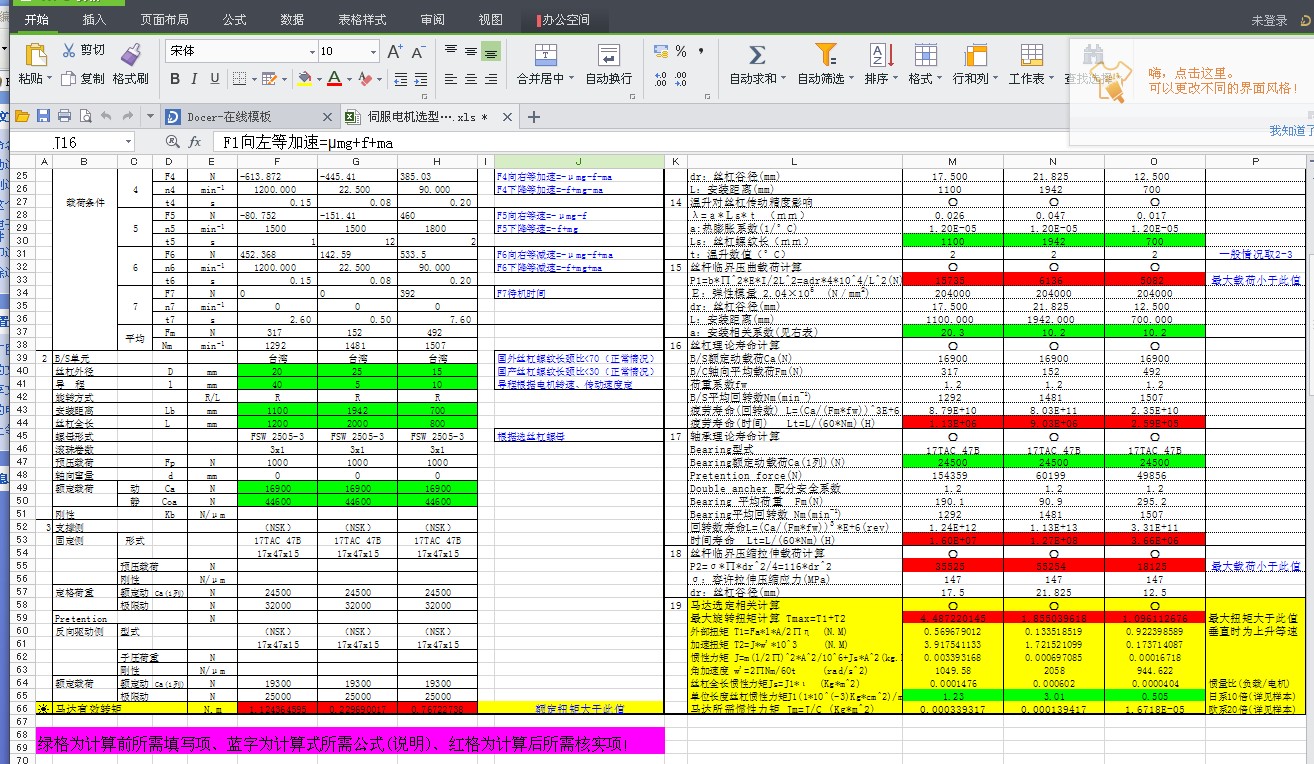Toggle top vertical alignment

click(450, 51)
